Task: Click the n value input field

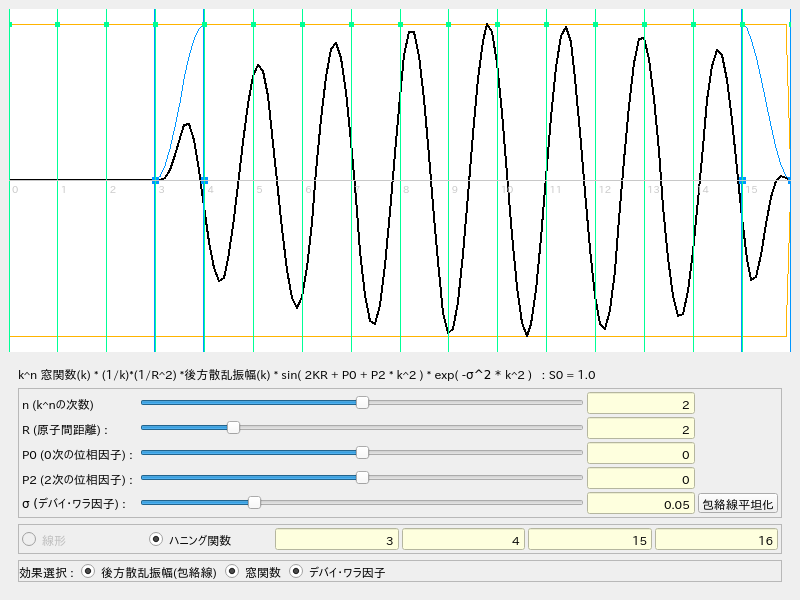Action: coord(640,404)
